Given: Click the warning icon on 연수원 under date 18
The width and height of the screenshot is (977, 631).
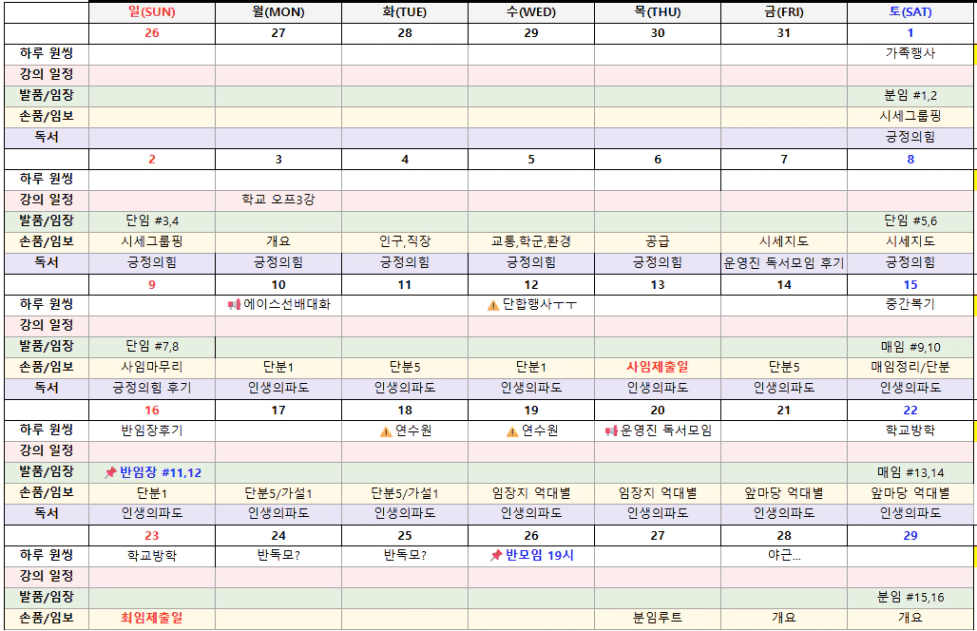Looking at the screenshot, I should (386, 430).
